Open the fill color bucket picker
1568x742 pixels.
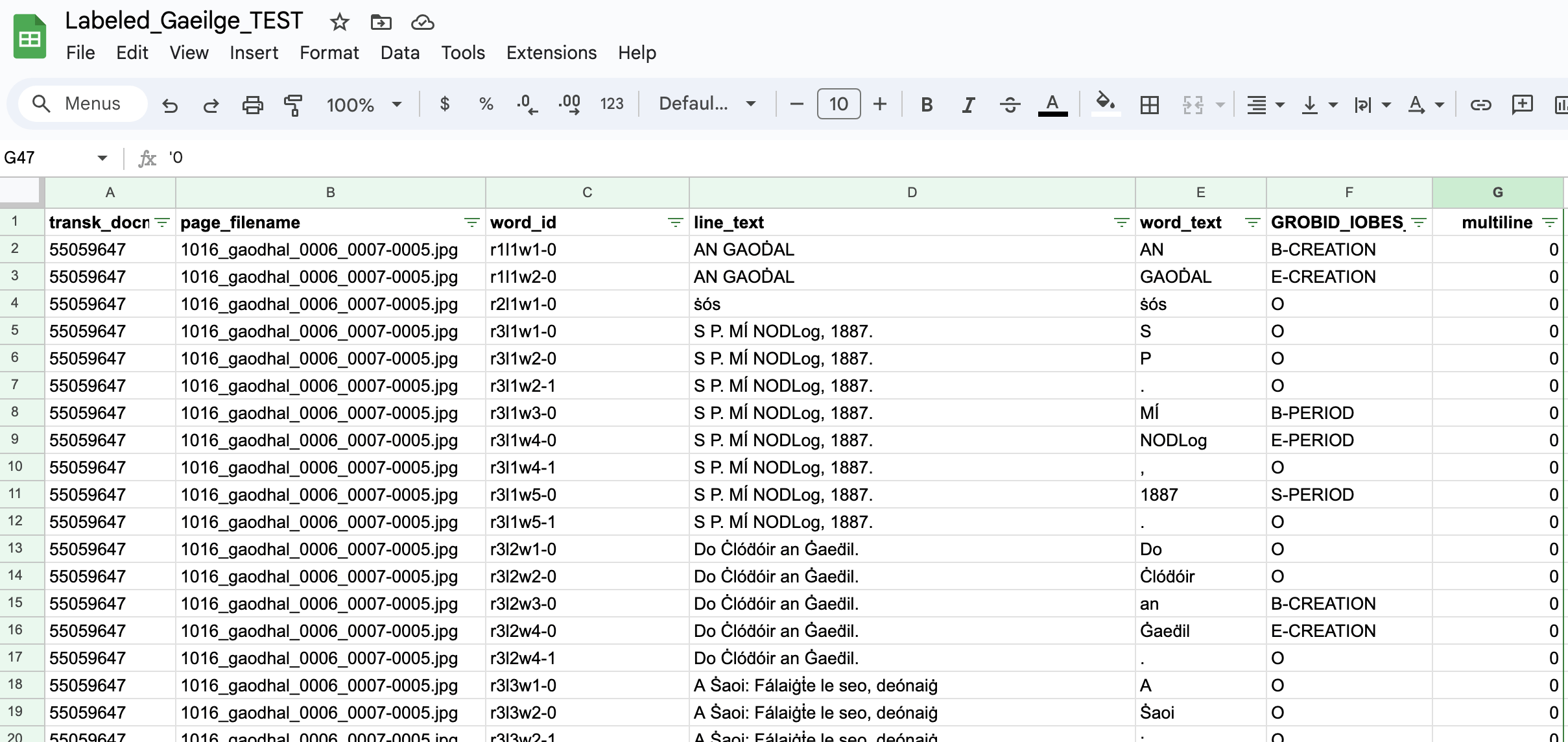click(1105, 104)
